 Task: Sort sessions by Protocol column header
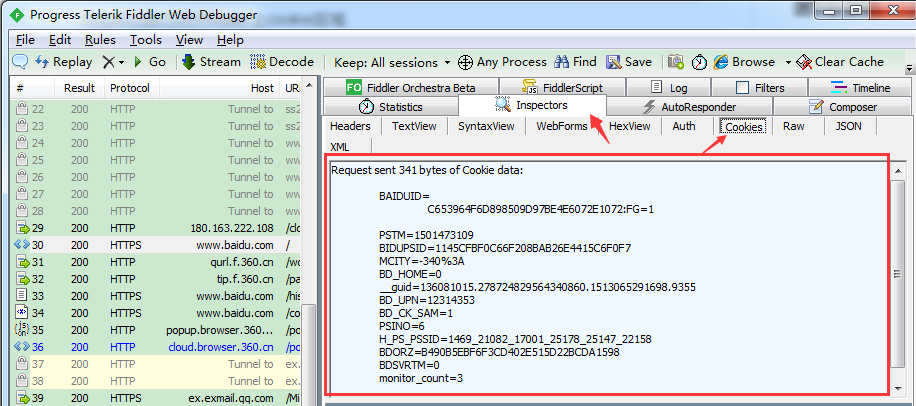tap(130, 88)
